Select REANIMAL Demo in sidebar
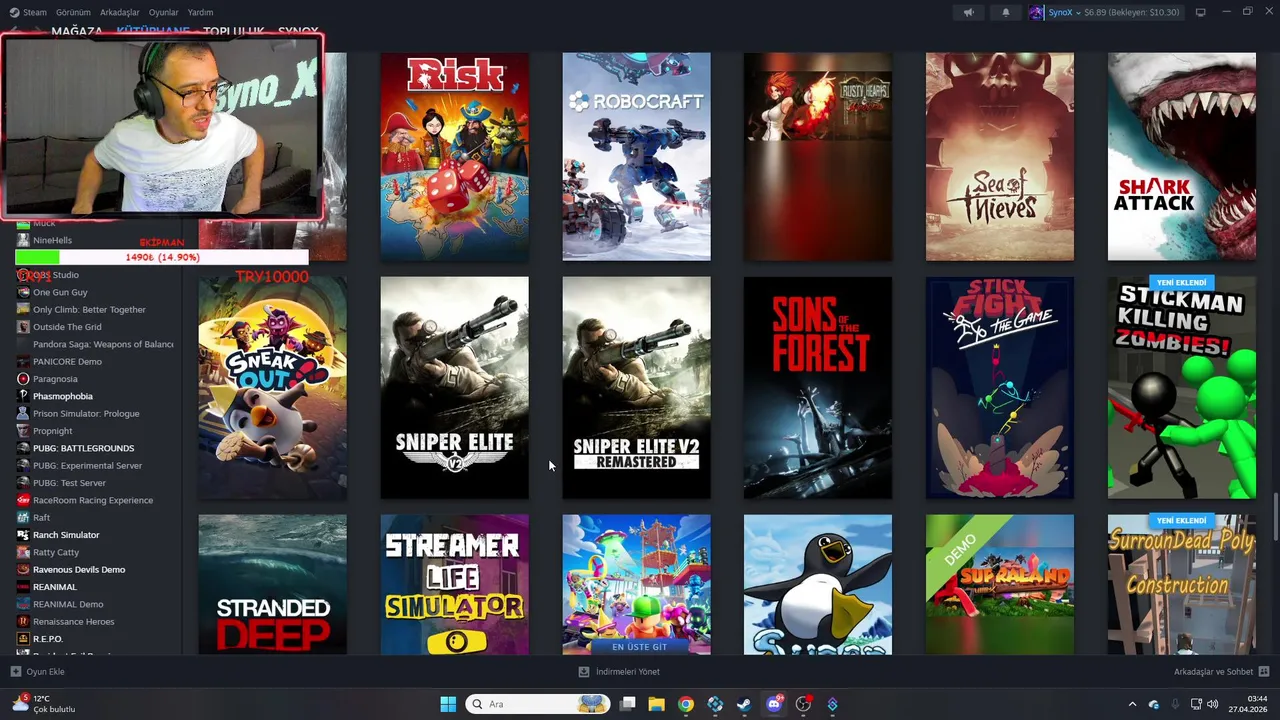 point(68,604)
